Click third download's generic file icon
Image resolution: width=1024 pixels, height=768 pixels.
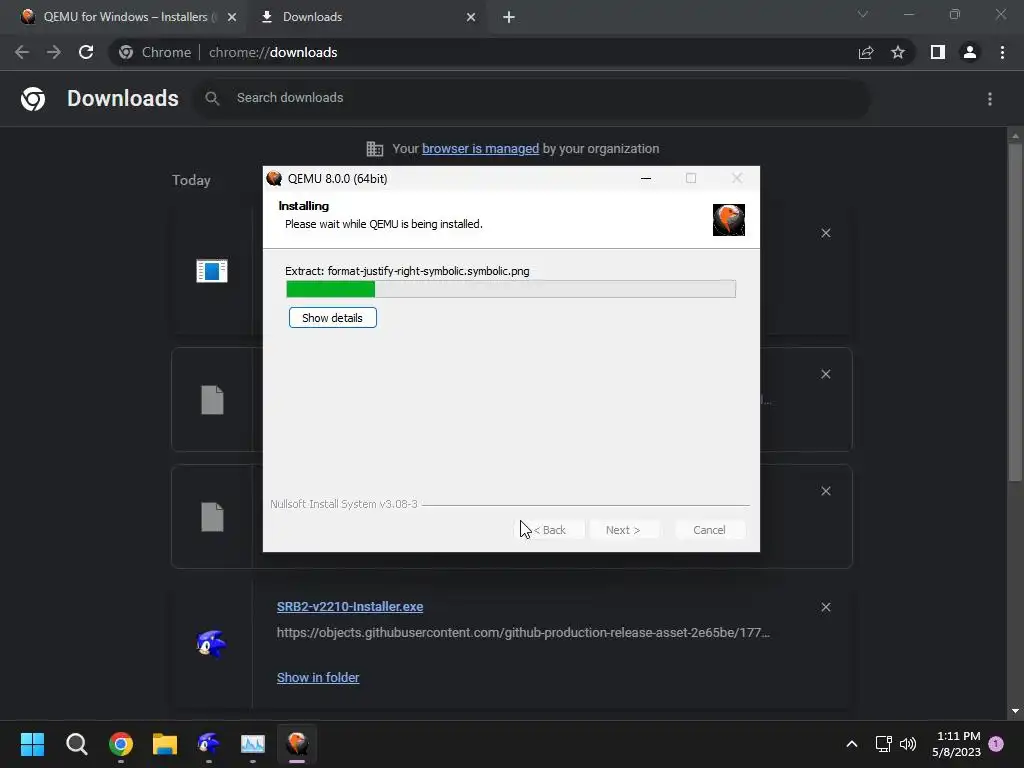(212, 517)
